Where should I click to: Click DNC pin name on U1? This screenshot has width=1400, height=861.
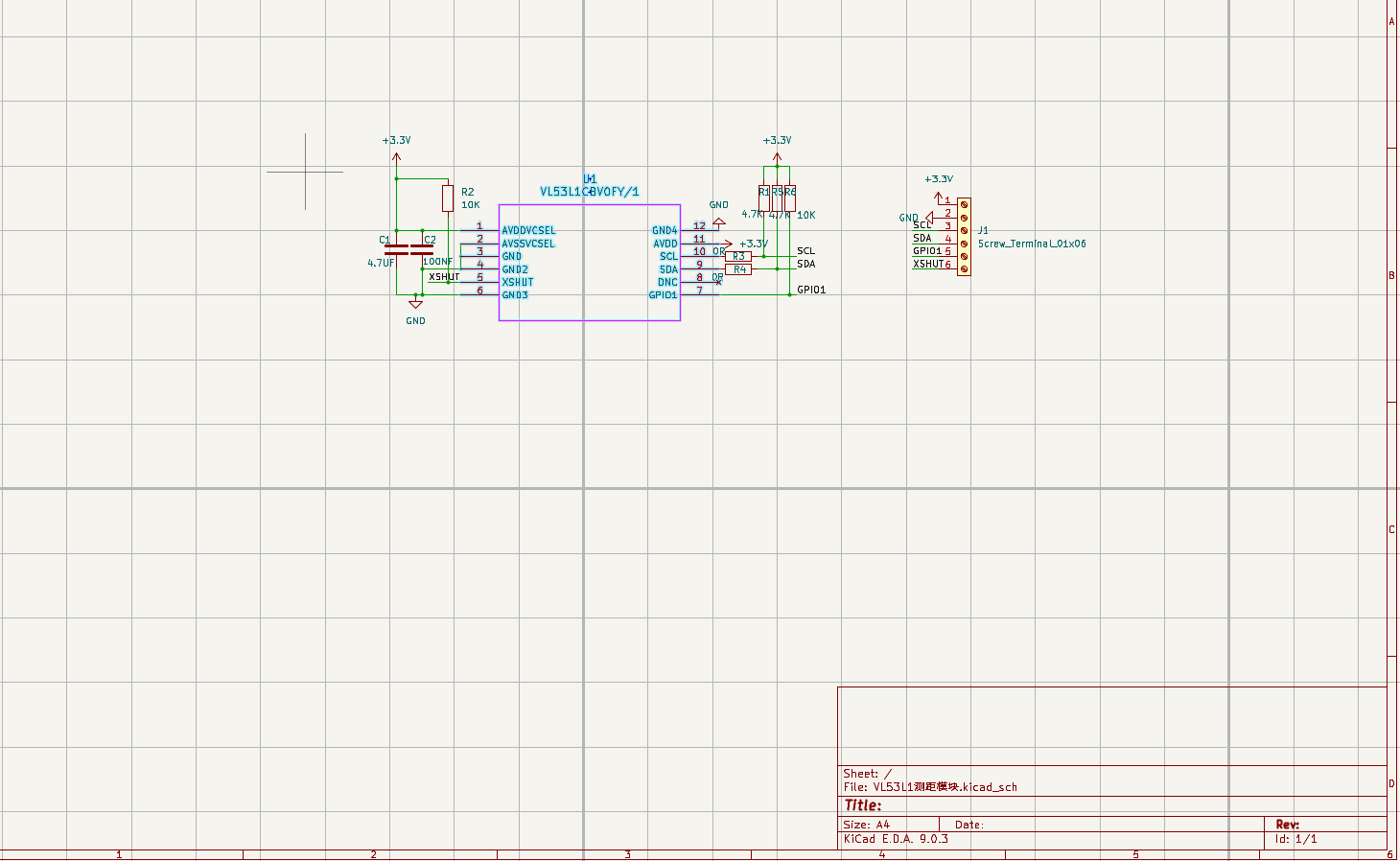point(667,282)
